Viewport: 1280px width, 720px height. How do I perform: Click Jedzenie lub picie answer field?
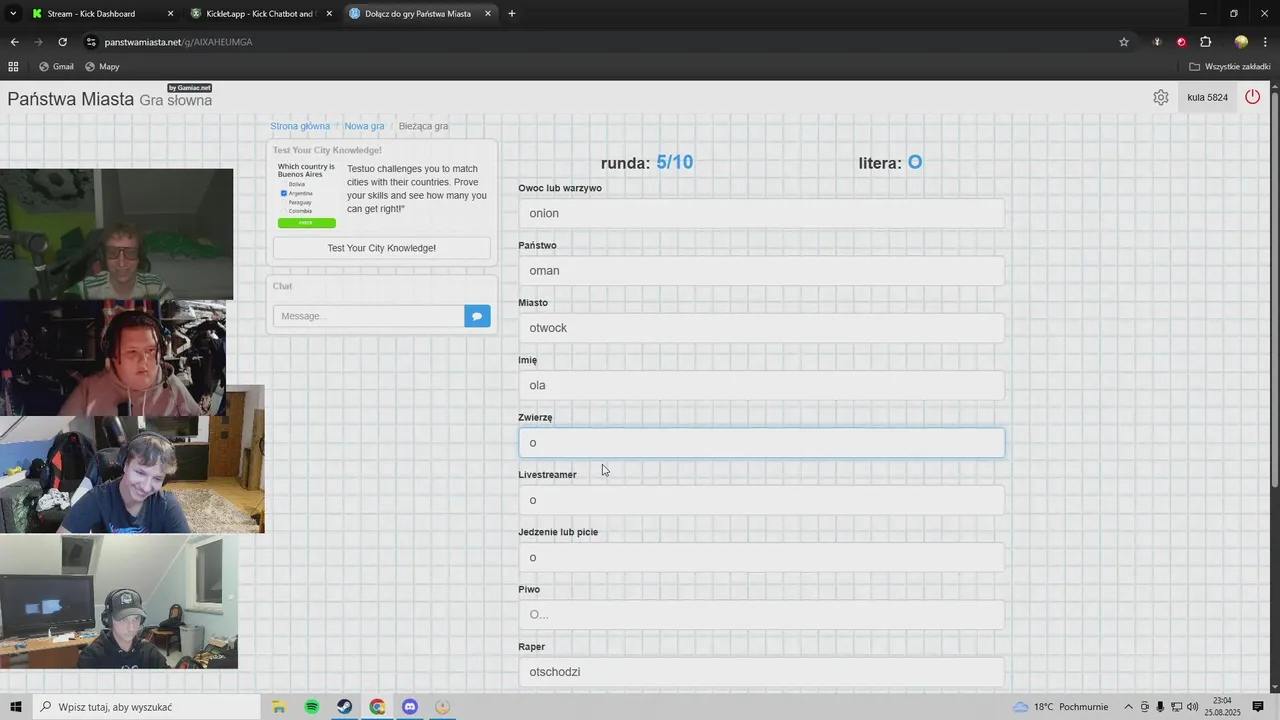761,557
